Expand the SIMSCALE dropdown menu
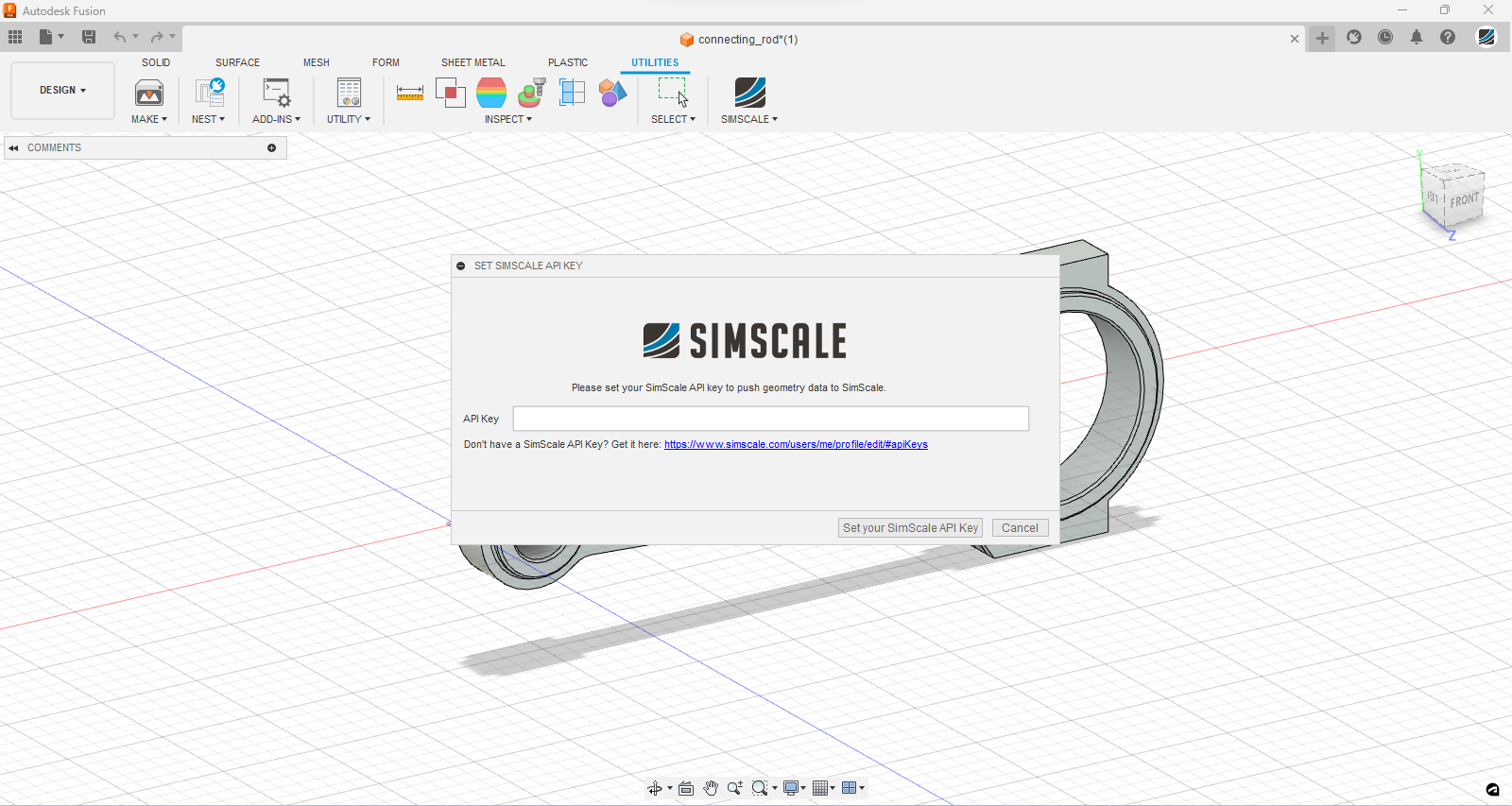 click(749, 119)
